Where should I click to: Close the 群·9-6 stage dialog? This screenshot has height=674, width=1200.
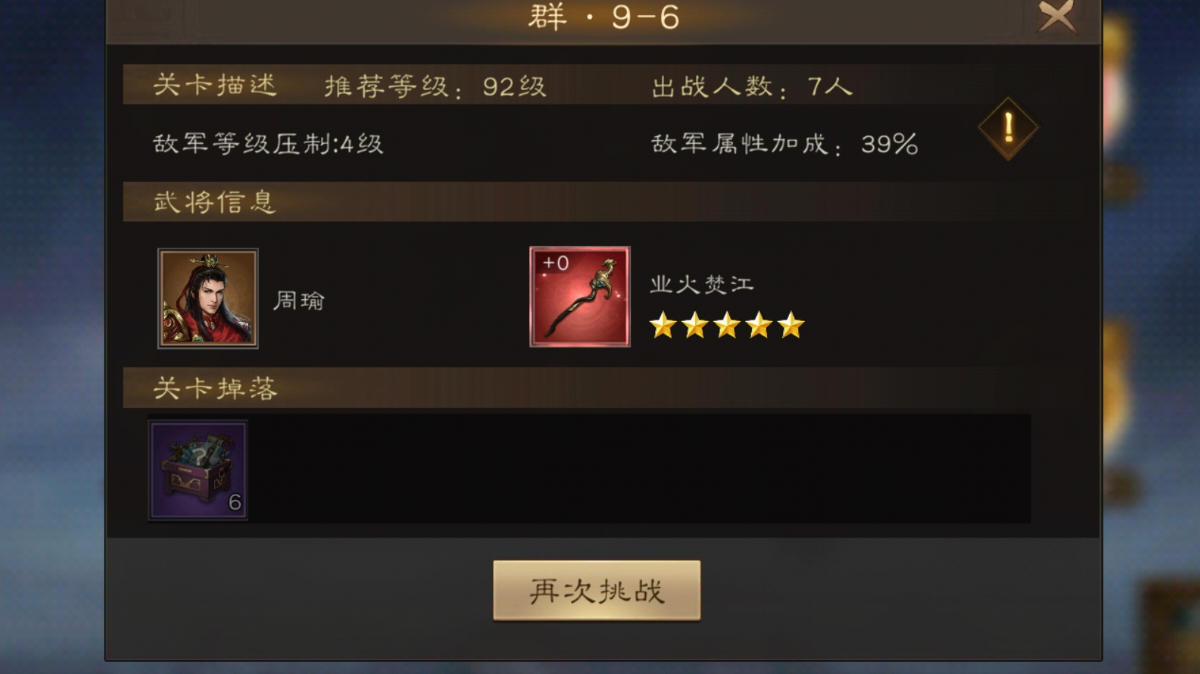click(x=1056, y=16)
